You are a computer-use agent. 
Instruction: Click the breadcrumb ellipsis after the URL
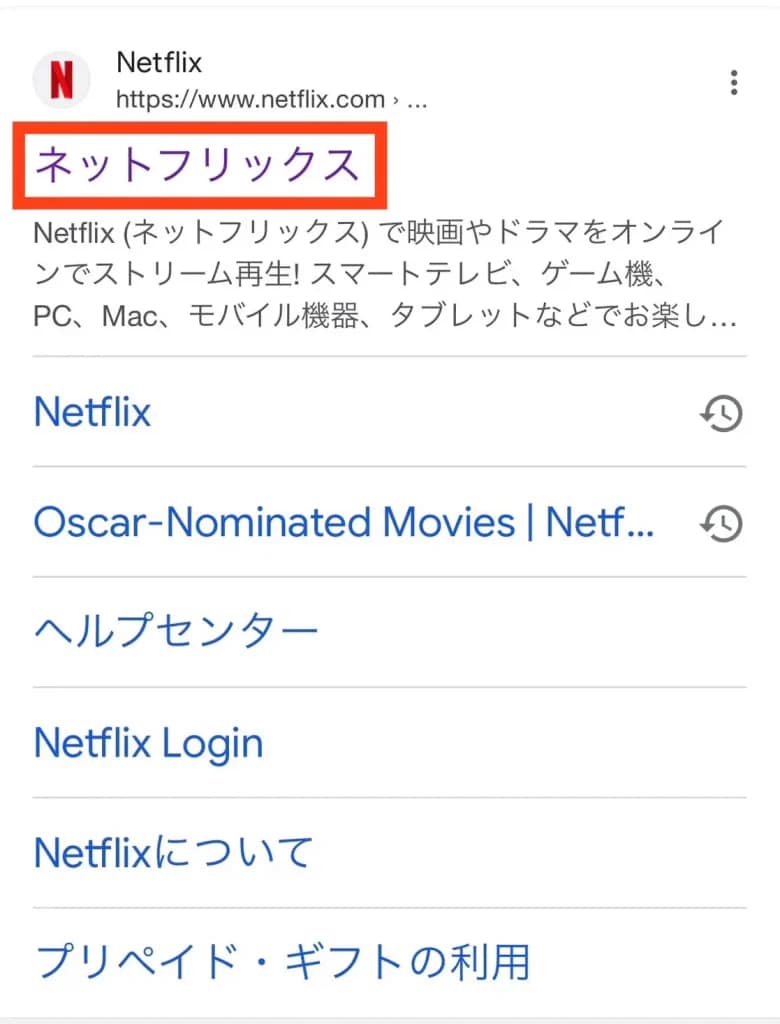point(418,99)
